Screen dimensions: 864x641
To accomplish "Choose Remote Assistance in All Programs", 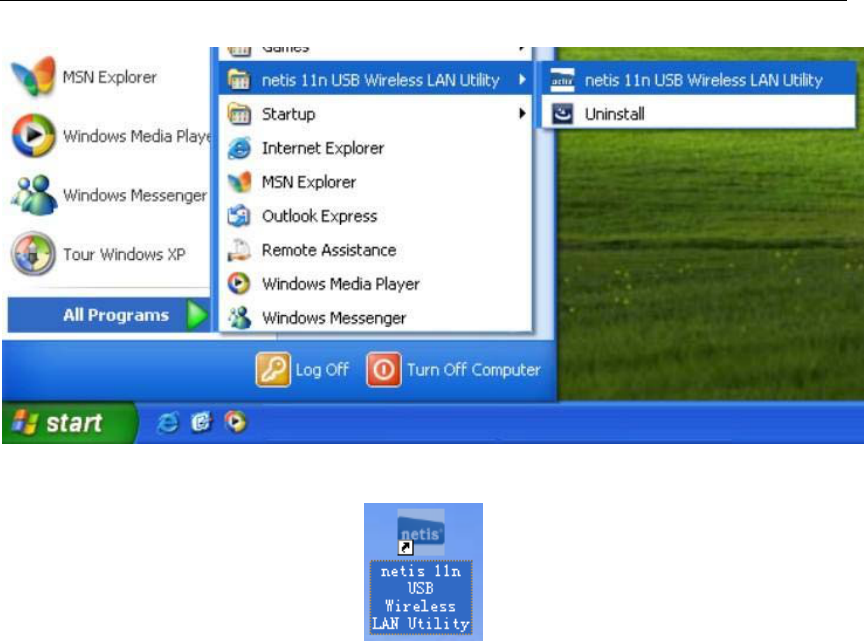I will tap(375, 250).
